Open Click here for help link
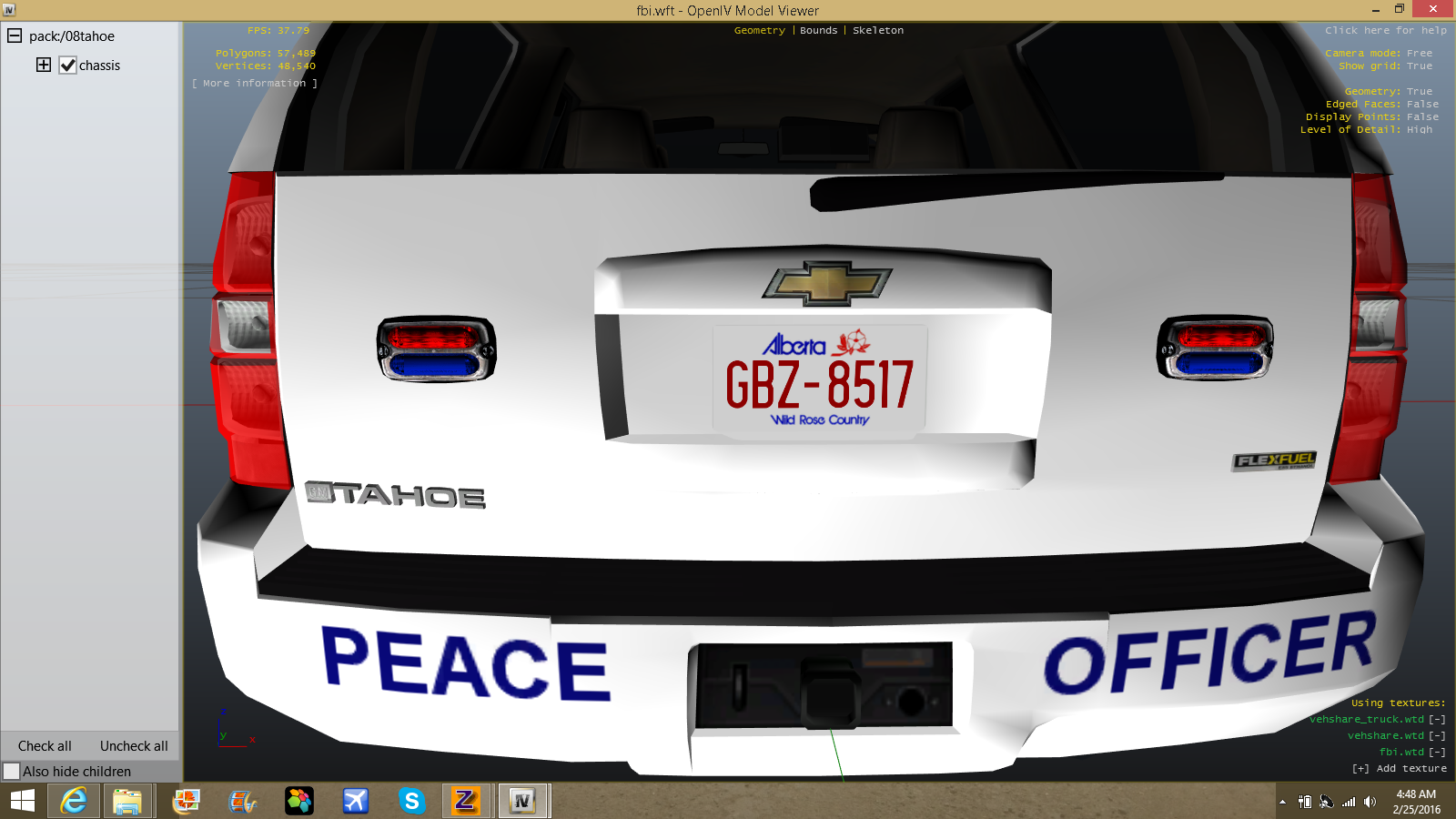Image resolution: width=1456 pixels, height=819 pixels. (x=1385, y=30)
